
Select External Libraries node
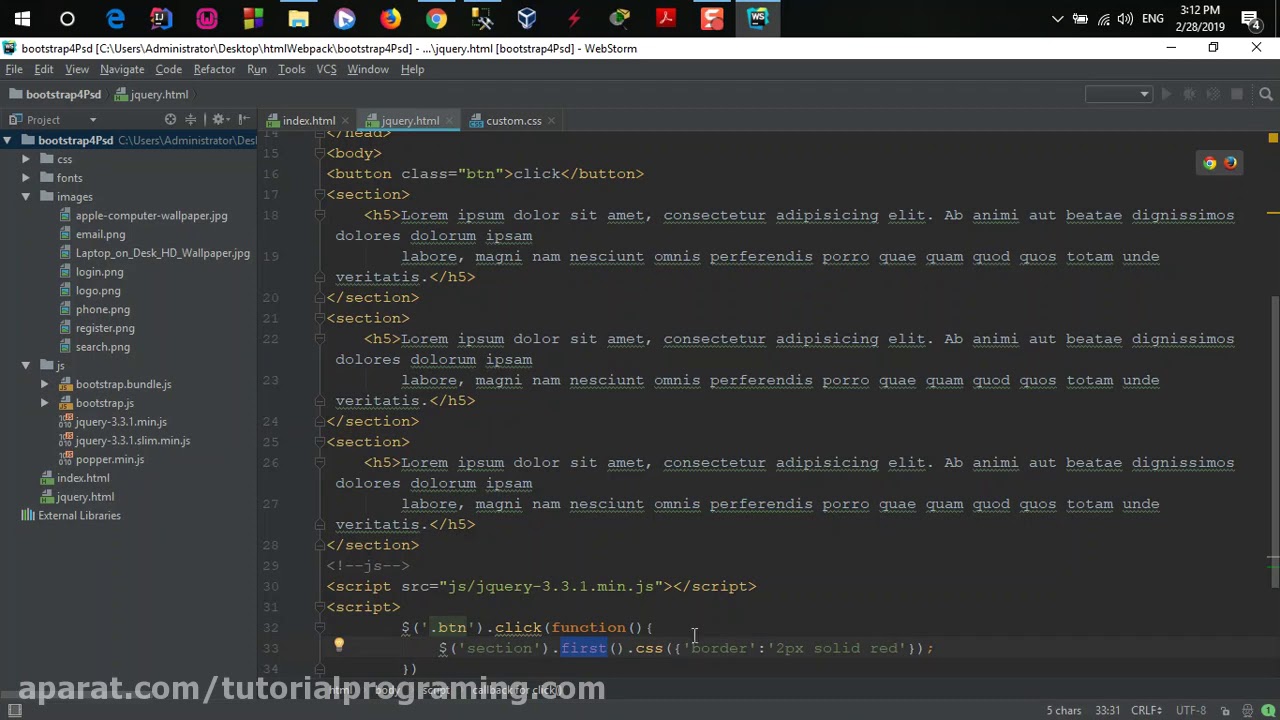(79, 515)
